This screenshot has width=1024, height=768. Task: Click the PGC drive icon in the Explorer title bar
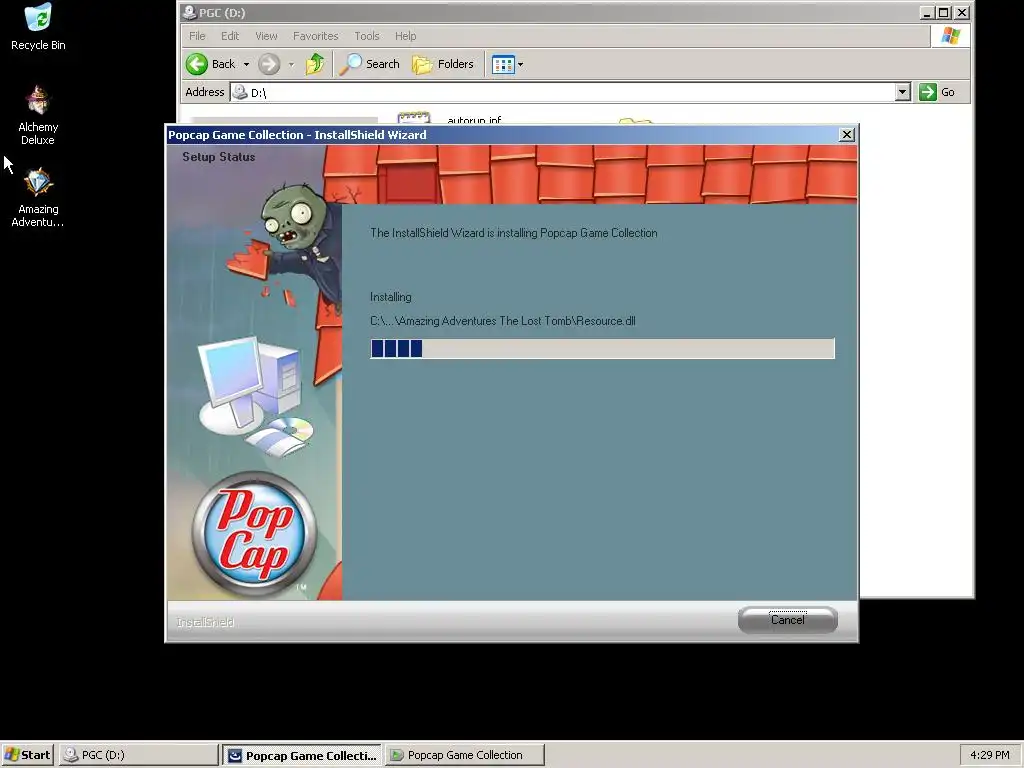coord(189,12)
